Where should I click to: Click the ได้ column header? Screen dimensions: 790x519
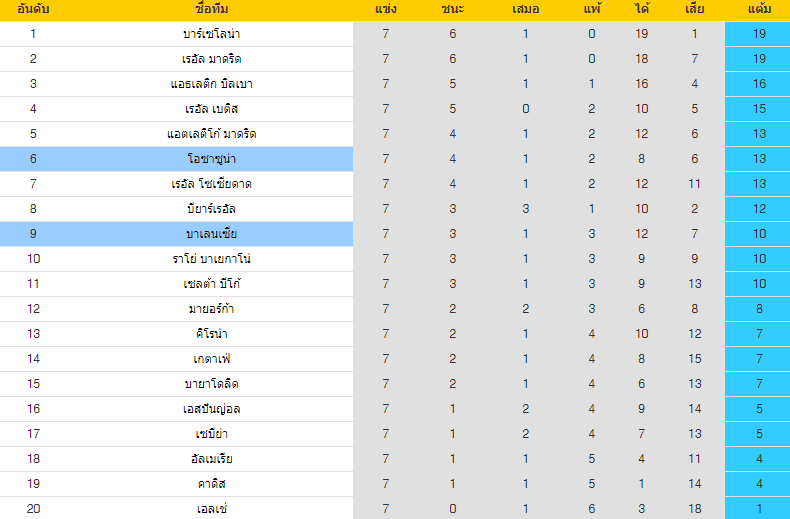point(641,9)
